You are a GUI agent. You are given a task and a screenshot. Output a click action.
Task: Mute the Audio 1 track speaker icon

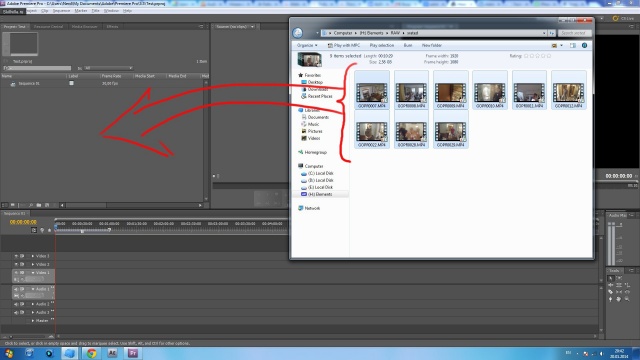[x=16, y=289]
